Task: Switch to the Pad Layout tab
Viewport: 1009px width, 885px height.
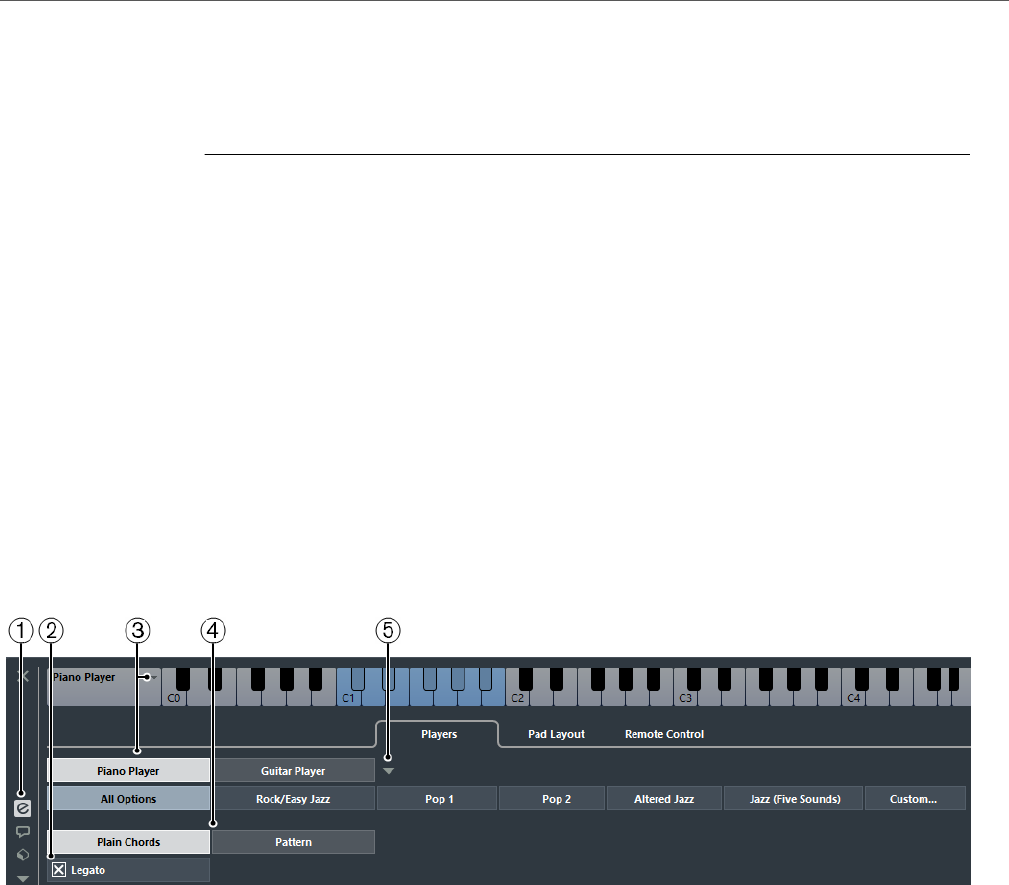Action: [x=557, y=734]
